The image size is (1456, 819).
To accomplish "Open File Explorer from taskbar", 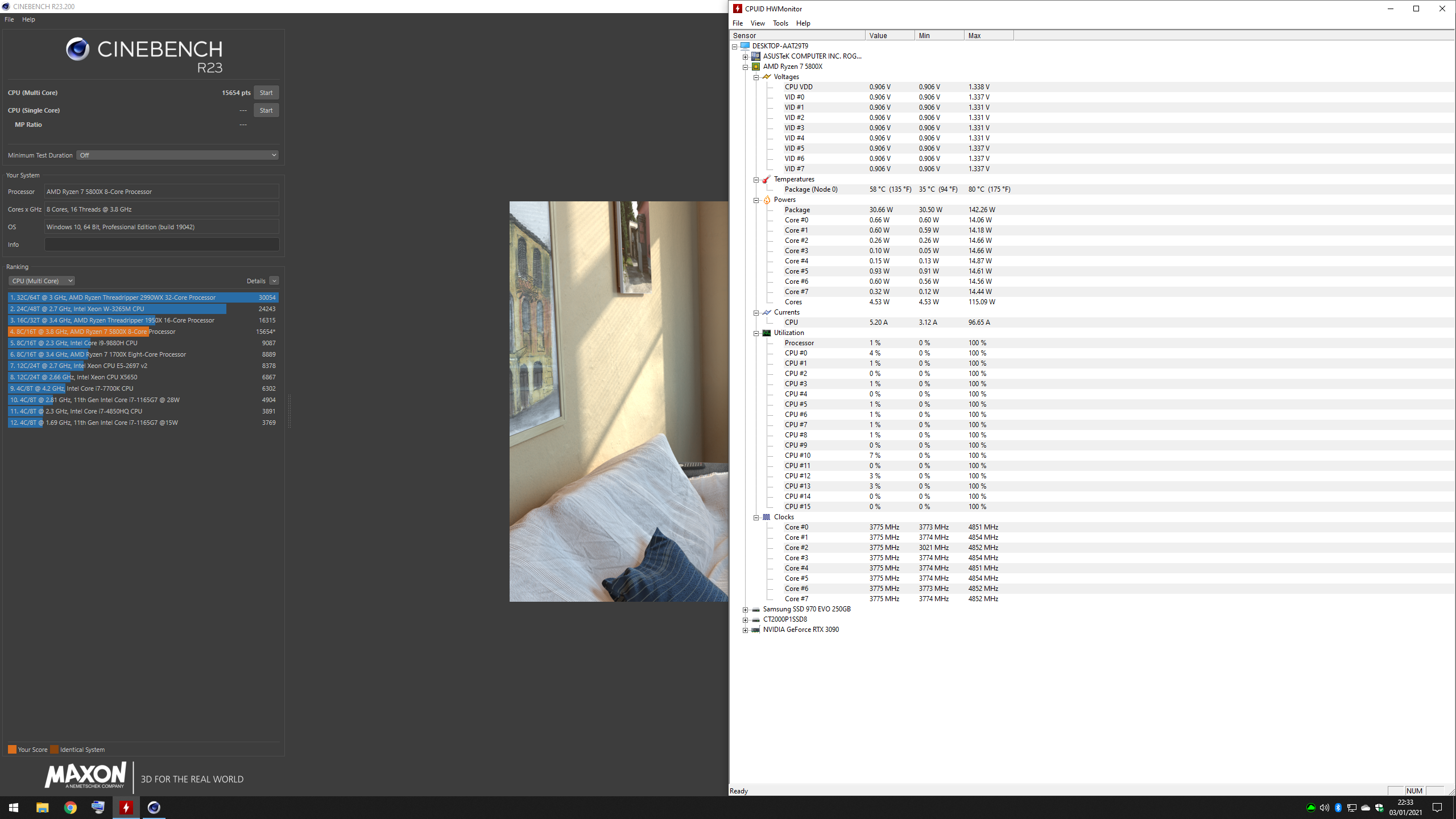I will pyautogui.click(x=42, y=808).
